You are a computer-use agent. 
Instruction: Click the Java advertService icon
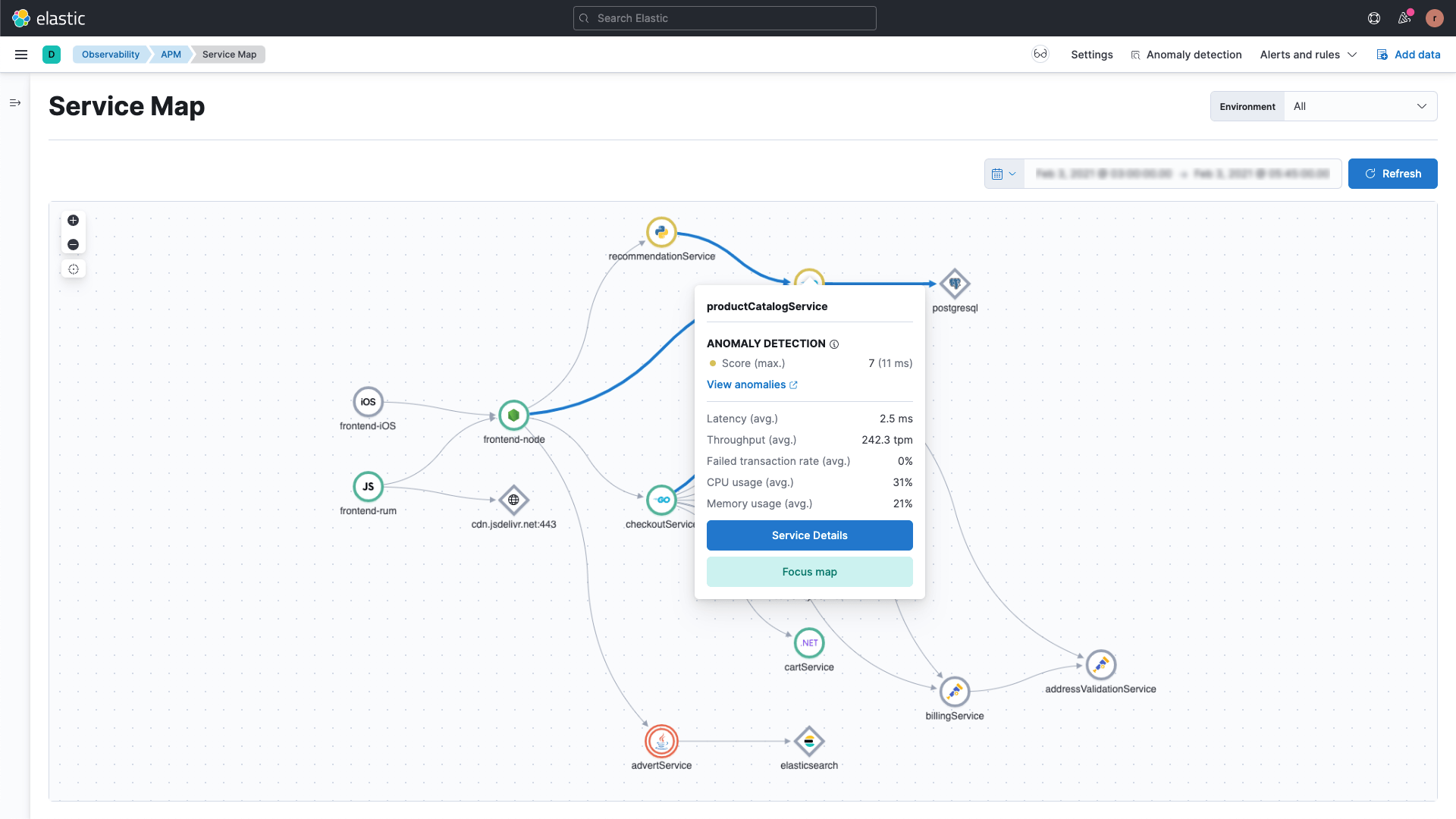pos(661,741)
